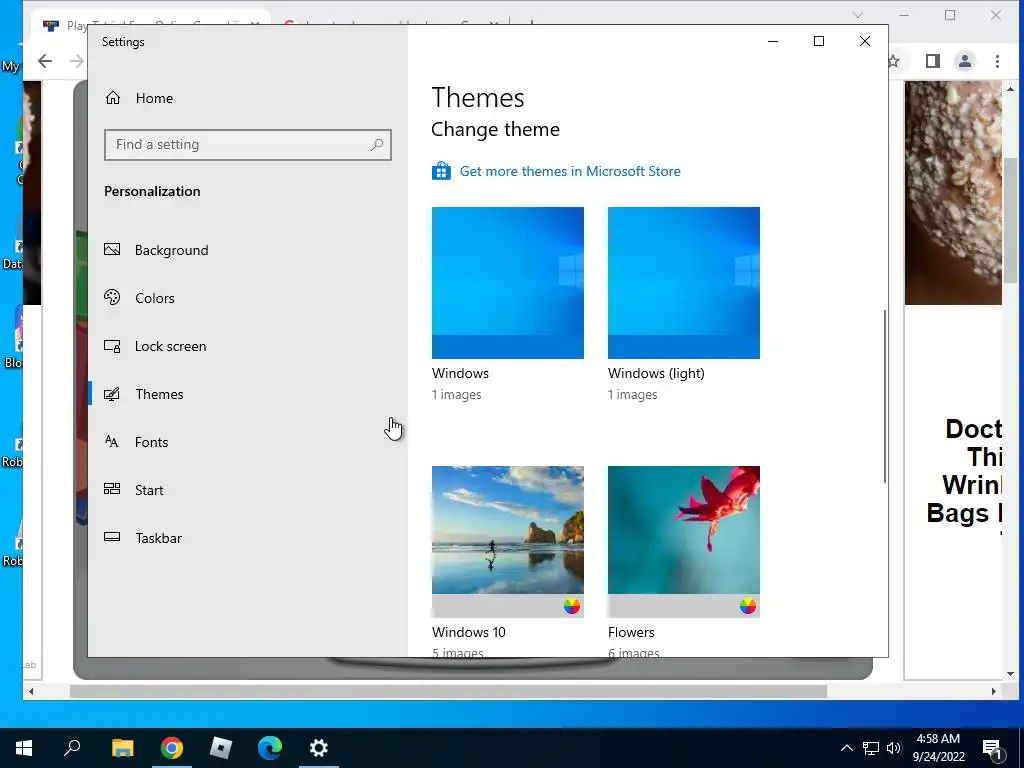Image resolution: width=1024 pixels, height=768 pixels.
Task: Click the Lock screen icon in sidebar
Action: (112, 346)
